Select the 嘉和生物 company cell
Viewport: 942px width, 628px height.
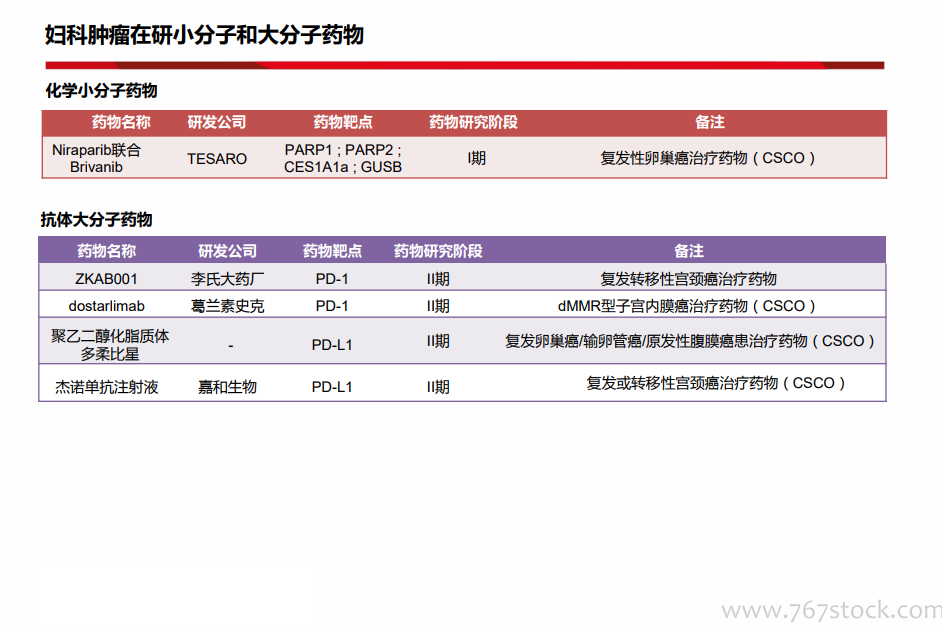[x=228, y=387]
